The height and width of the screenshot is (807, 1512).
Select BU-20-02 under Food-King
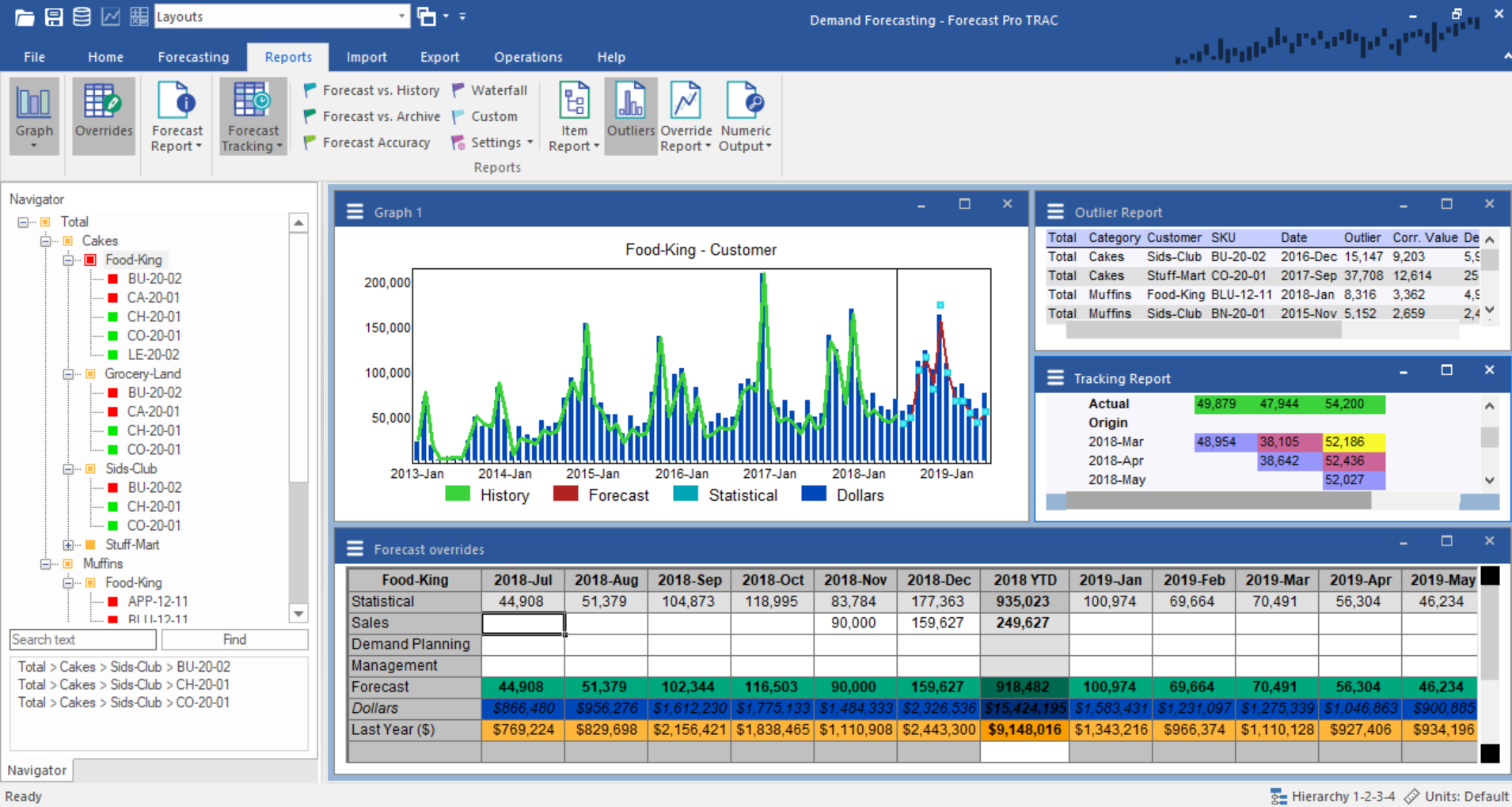click(x=154, y=278)
